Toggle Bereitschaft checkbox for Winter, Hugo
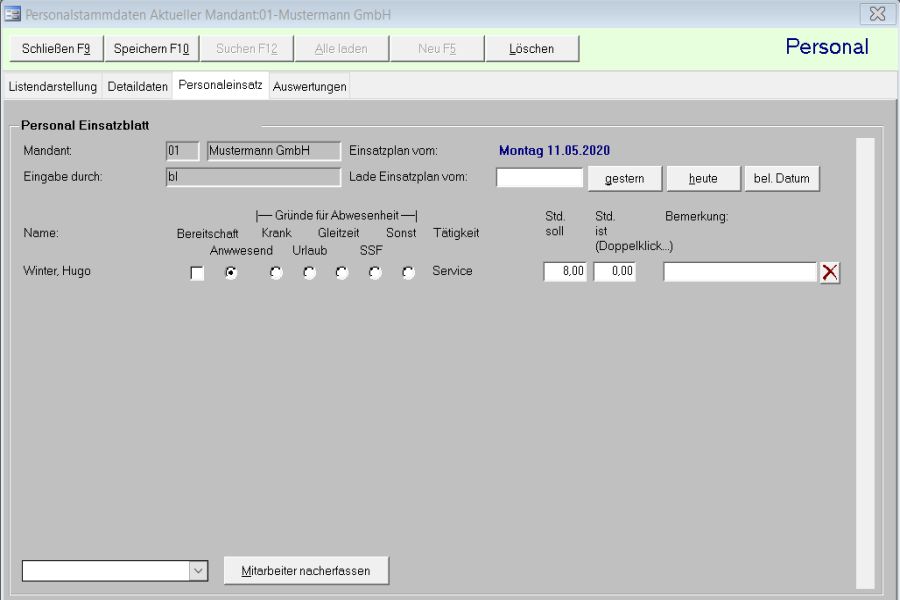This screenshot has width=900, height=600. pos(197,273)
